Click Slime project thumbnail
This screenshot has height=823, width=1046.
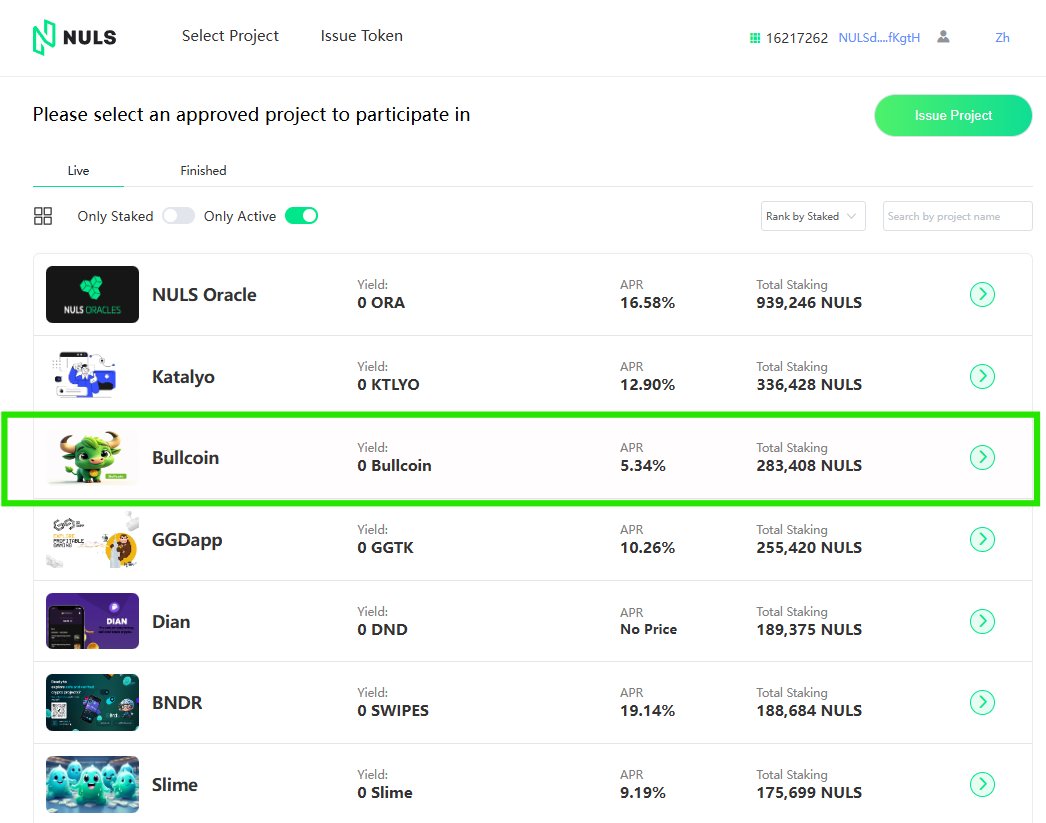(92, 784)
